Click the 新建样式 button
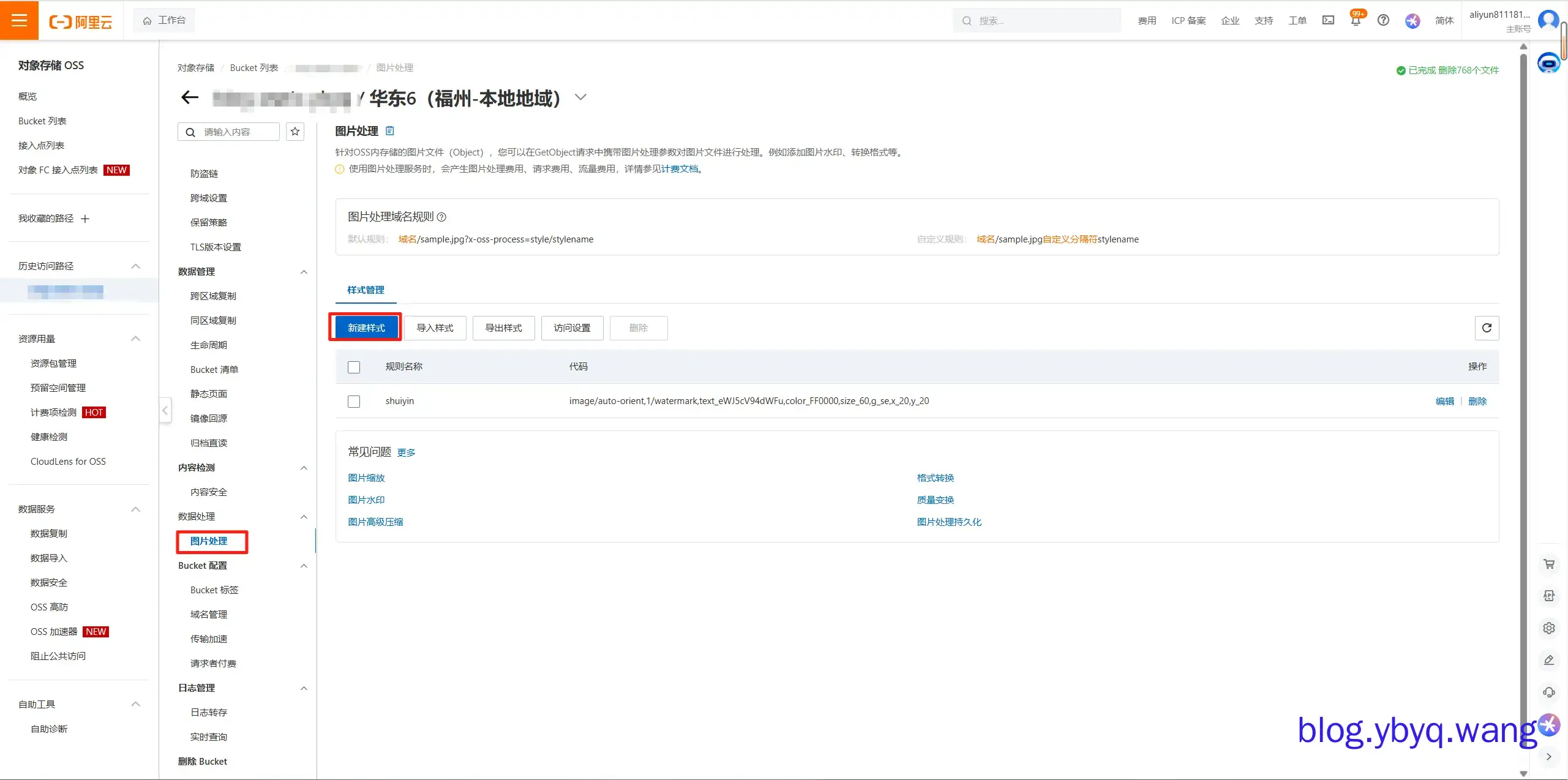This screenshot has height=780, width=1568. tap(365, 328)
